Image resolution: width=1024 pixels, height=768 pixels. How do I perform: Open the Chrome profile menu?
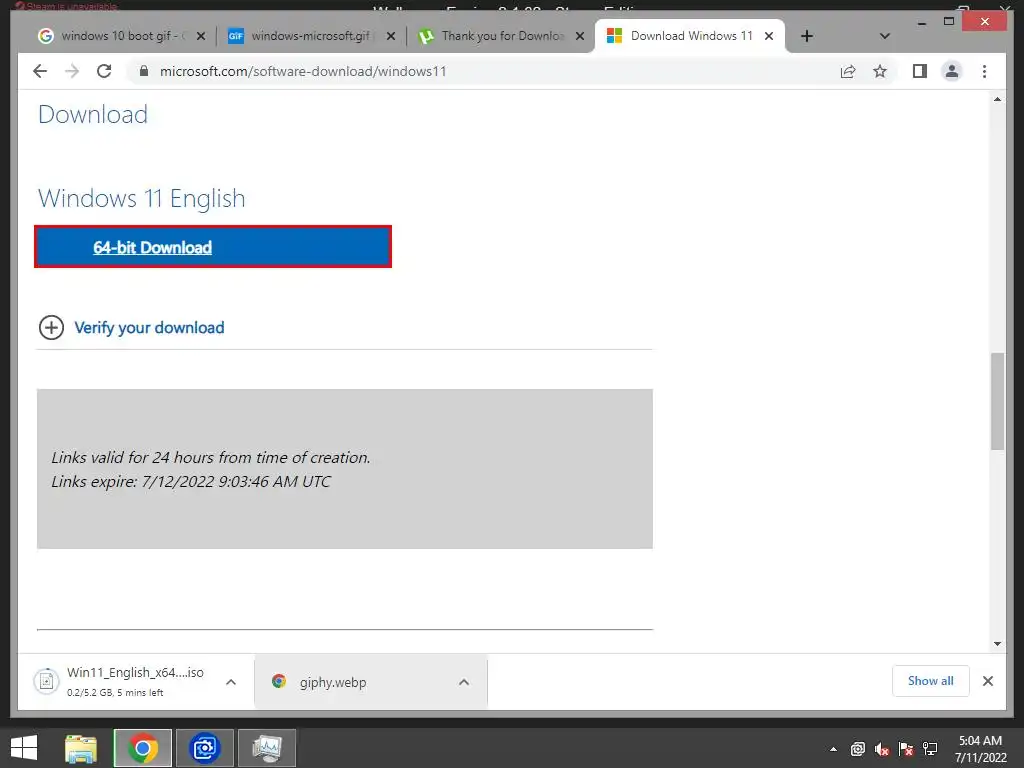pyautogui.click(x=952, y=71)
